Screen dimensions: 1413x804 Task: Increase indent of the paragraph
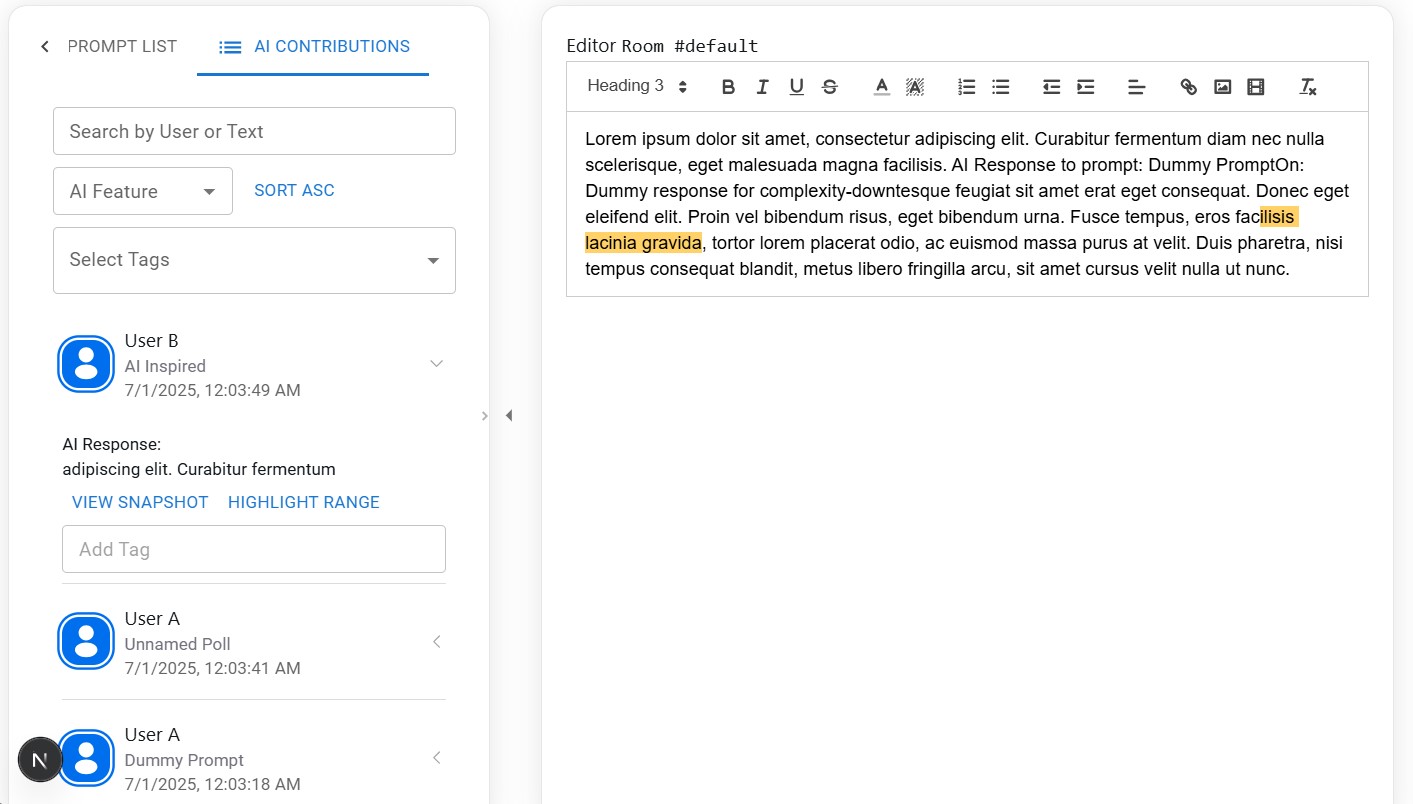click(1085, 87)
